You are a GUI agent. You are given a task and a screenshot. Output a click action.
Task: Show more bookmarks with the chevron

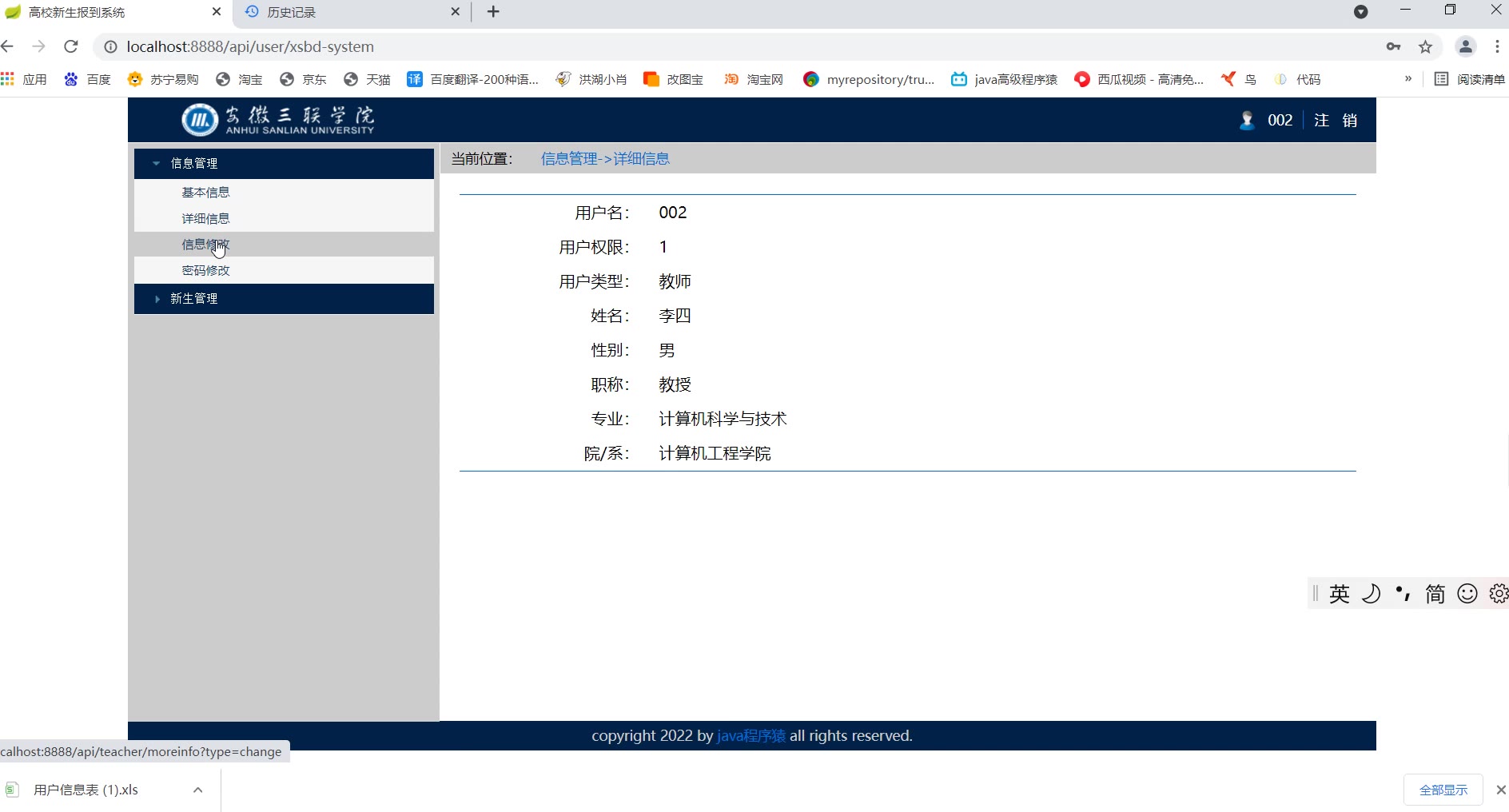1408,78
